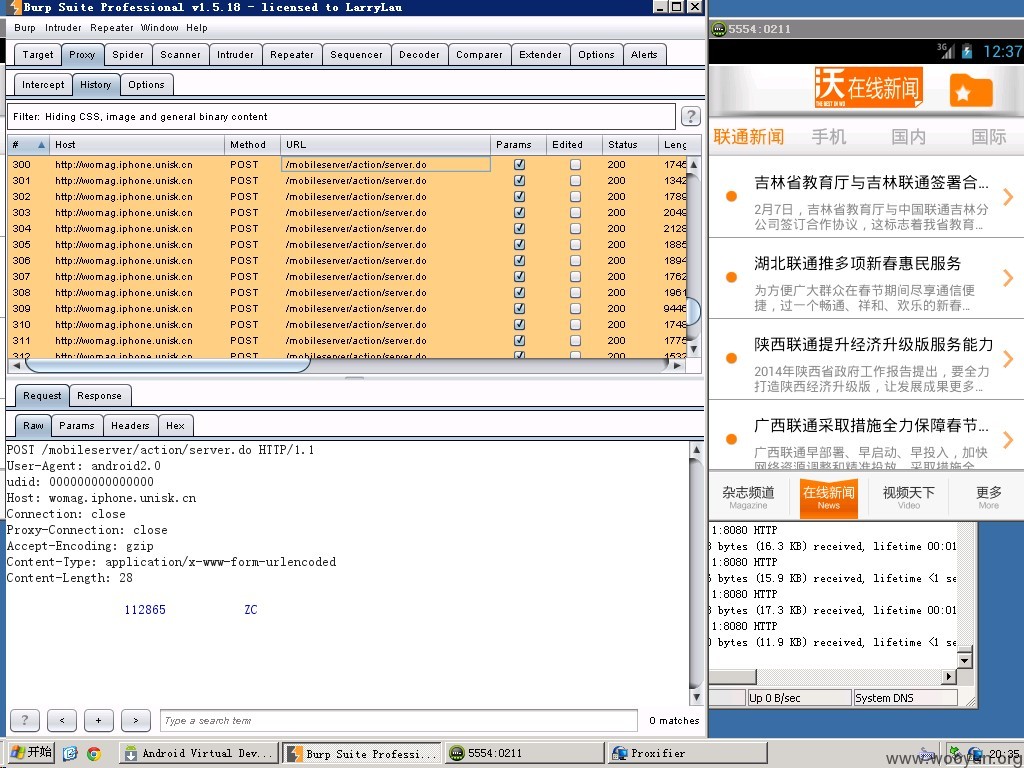The image size is (1024, 768).
Task: Switch to the Target tab
Action: [38, 55]
